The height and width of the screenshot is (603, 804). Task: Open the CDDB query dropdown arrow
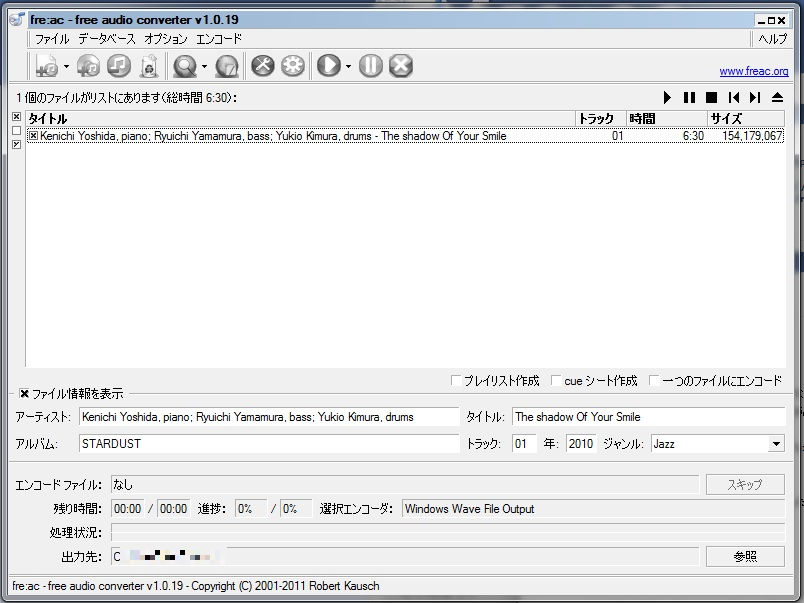coord(204,67)
